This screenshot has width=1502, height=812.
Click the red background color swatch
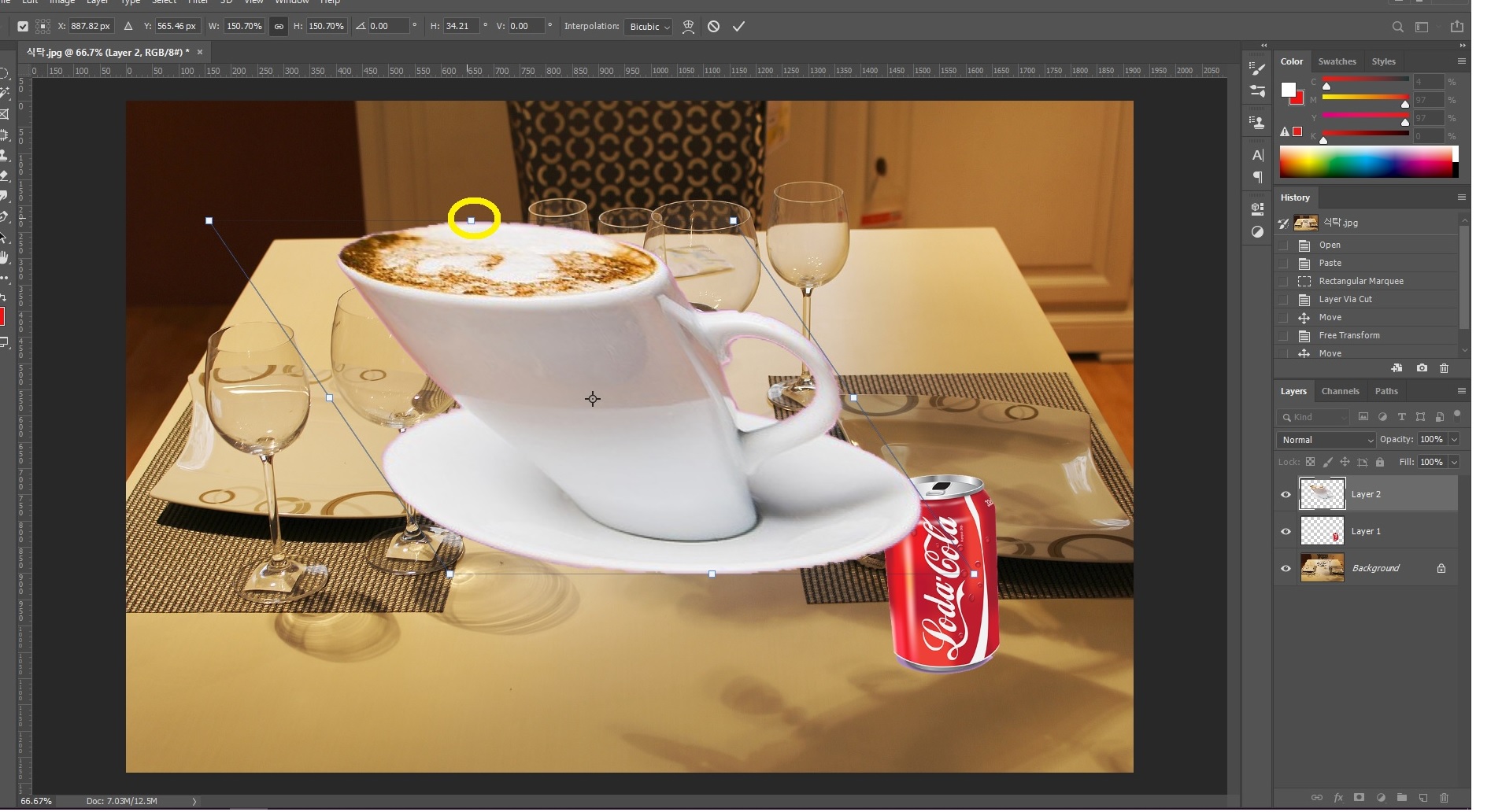(1297, 99)
